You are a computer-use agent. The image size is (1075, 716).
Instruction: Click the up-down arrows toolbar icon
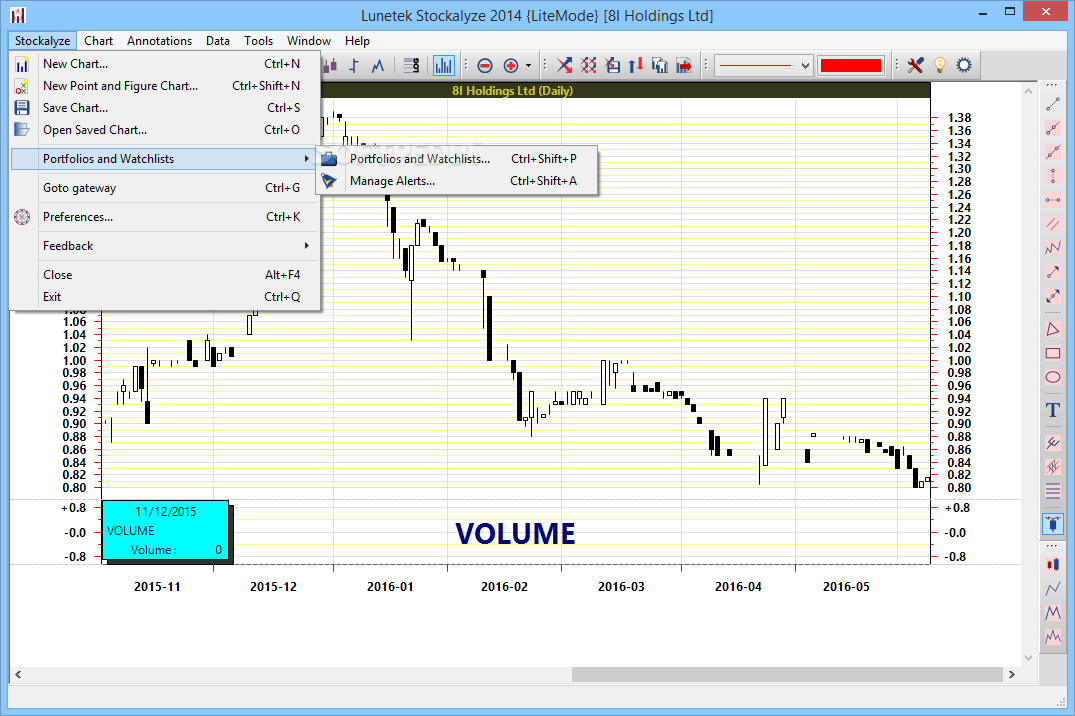636,66
